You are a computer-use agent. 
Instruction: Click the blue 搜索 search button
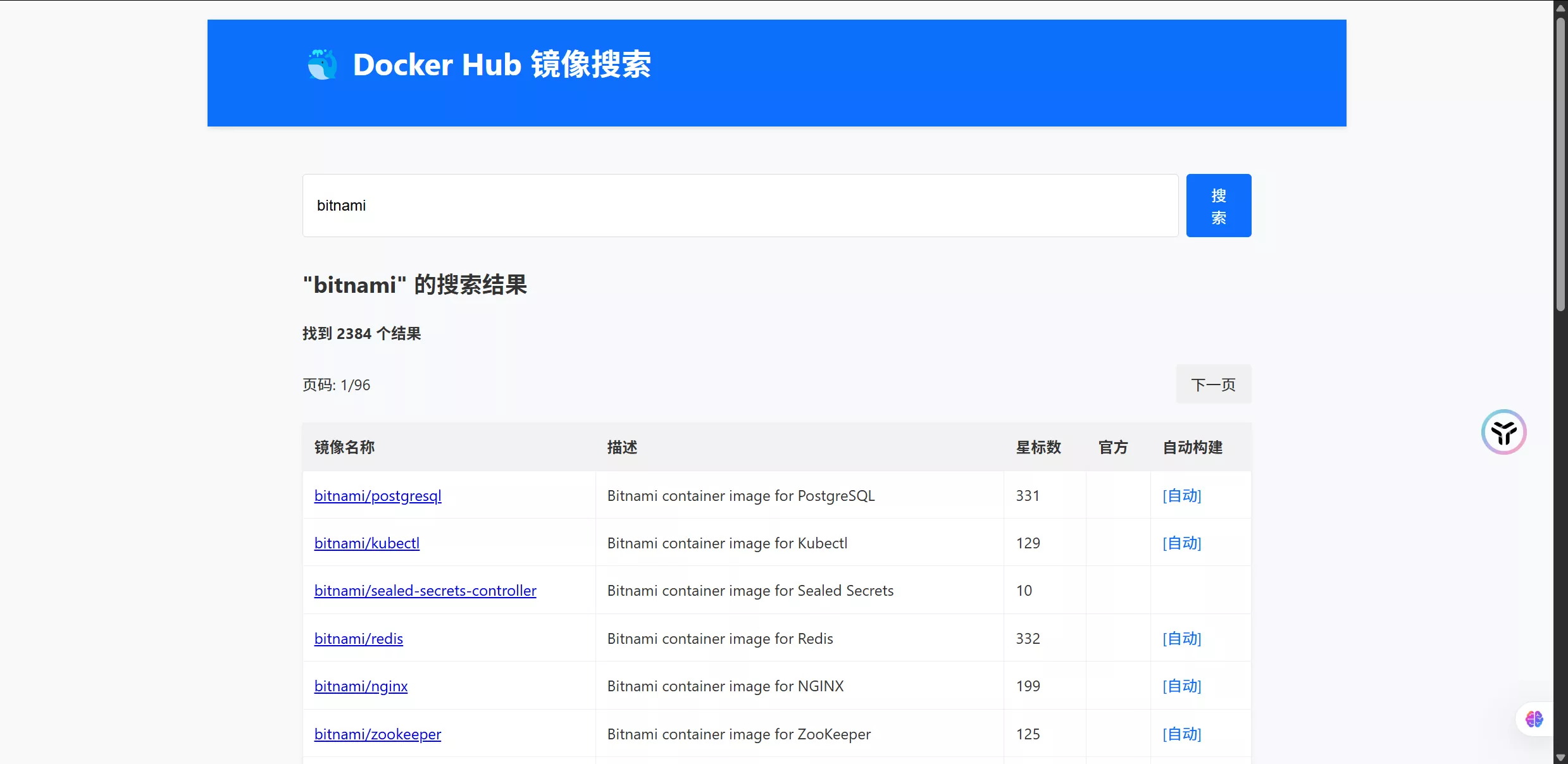(x=1218, y=206)
